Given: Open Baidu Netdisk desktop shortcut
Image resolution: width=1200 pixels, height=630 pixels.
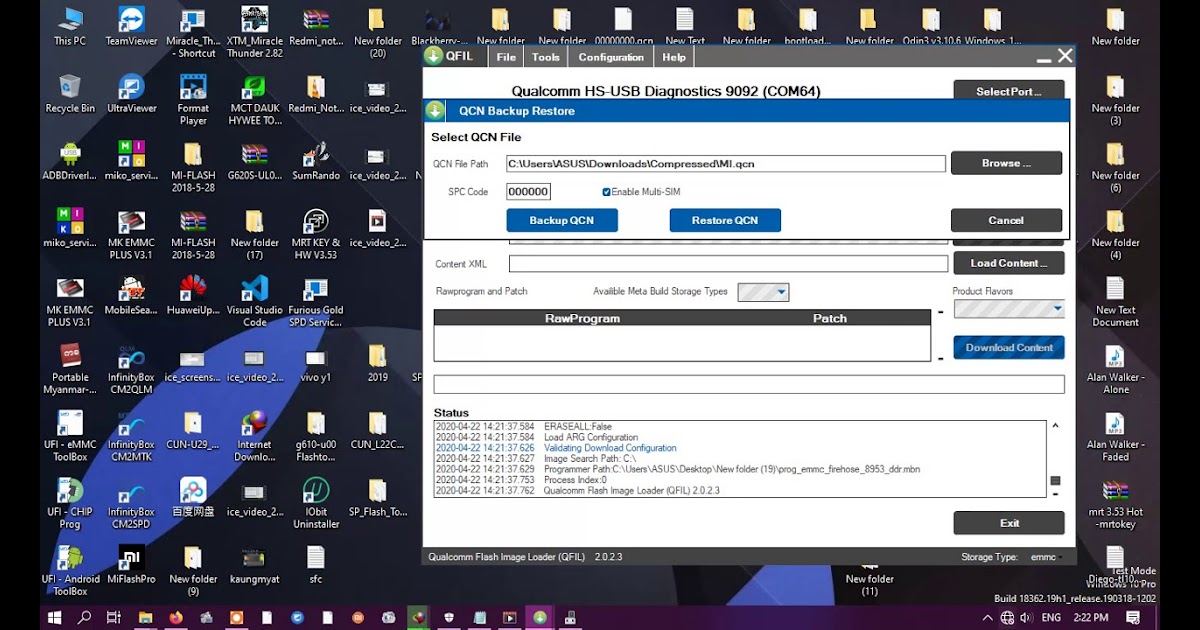Looking at the screenshot, I should click(x=193, y=497).
